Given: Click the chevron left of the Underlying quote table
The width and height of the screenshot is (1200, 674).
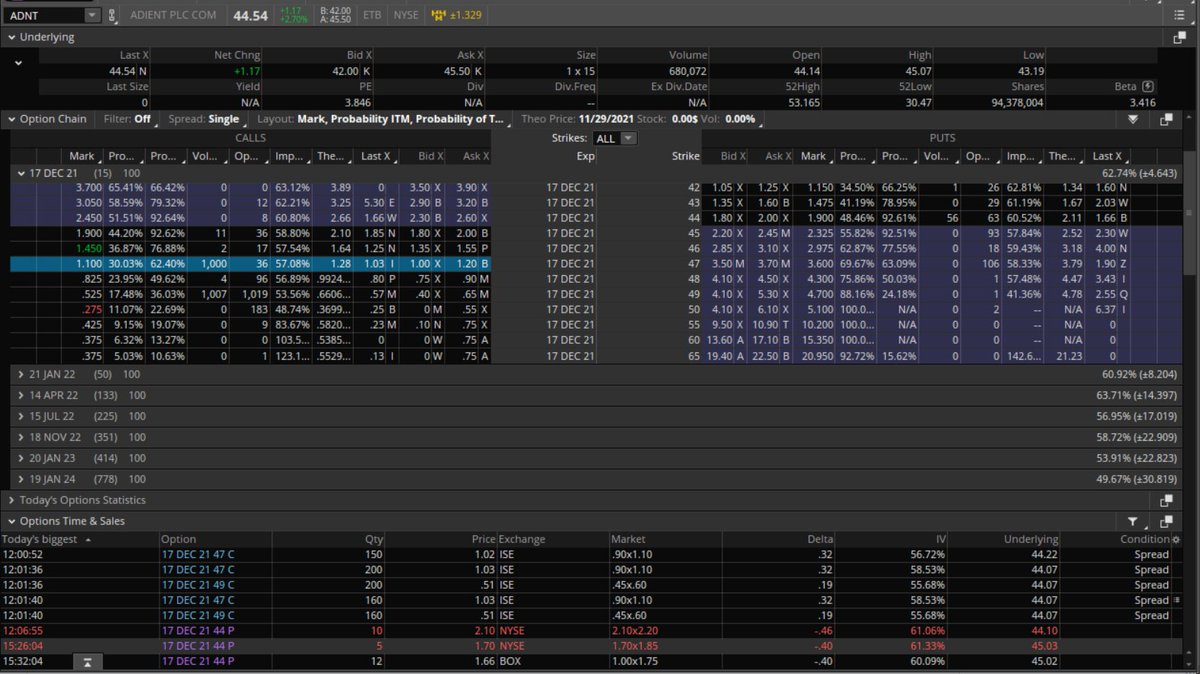Looking at the screenshot, I should (x=18, y=63).
